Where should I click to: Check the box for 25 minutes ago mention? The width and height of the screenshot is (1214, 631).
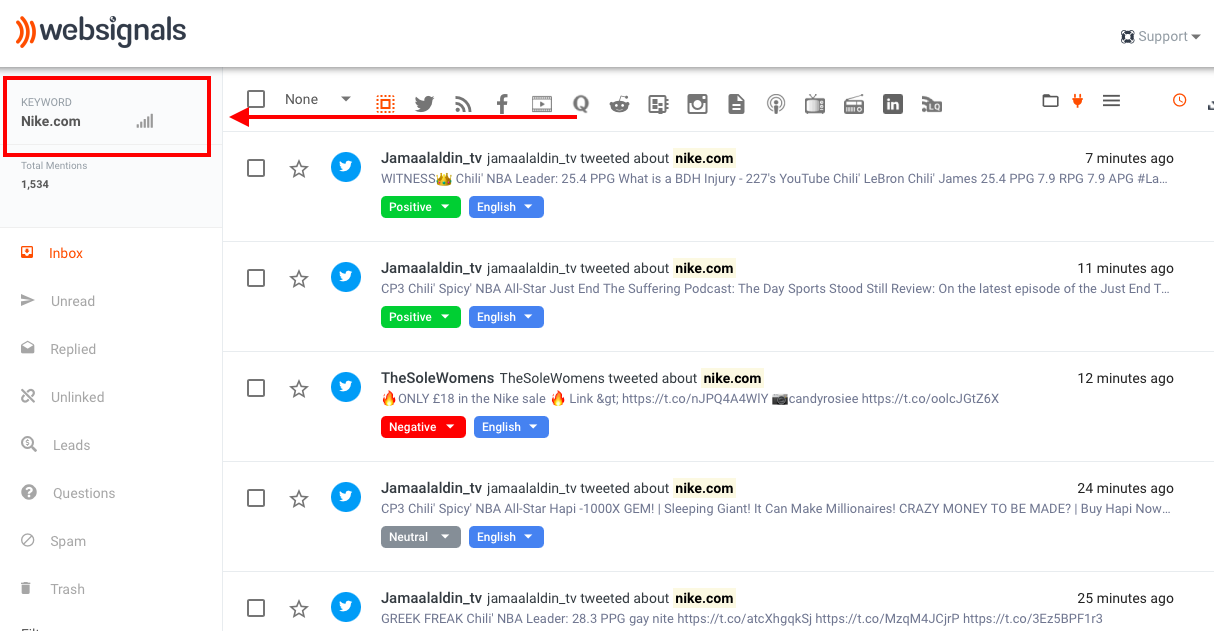[x=256, y=608]
